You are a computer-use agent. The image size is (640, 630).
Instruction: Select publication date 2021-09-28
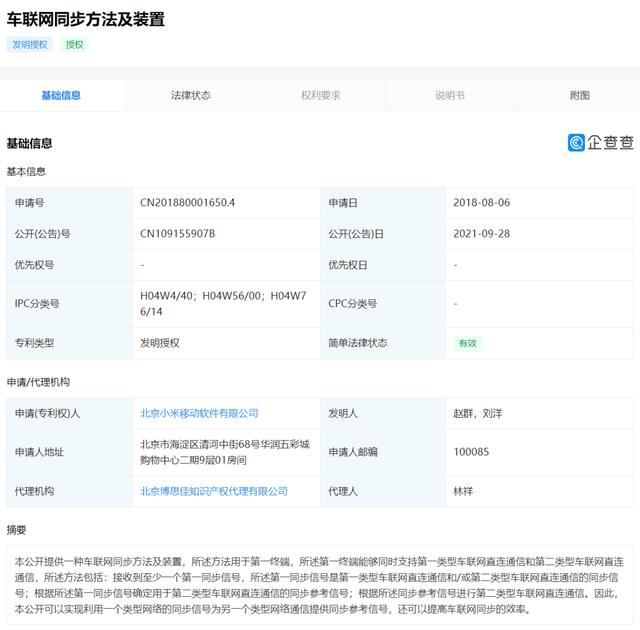[482, 234]
